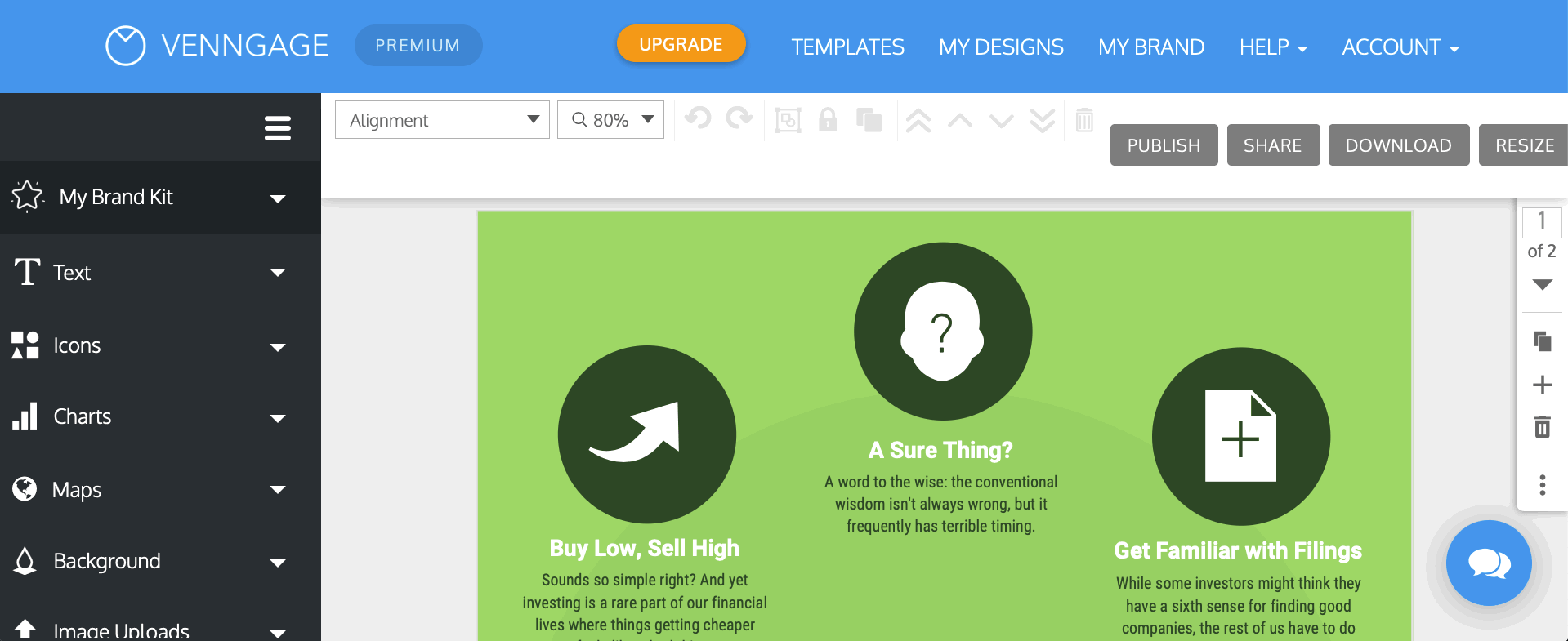
Task: Click the Icons shapes icon in sidebar
Action: [25, 345]
